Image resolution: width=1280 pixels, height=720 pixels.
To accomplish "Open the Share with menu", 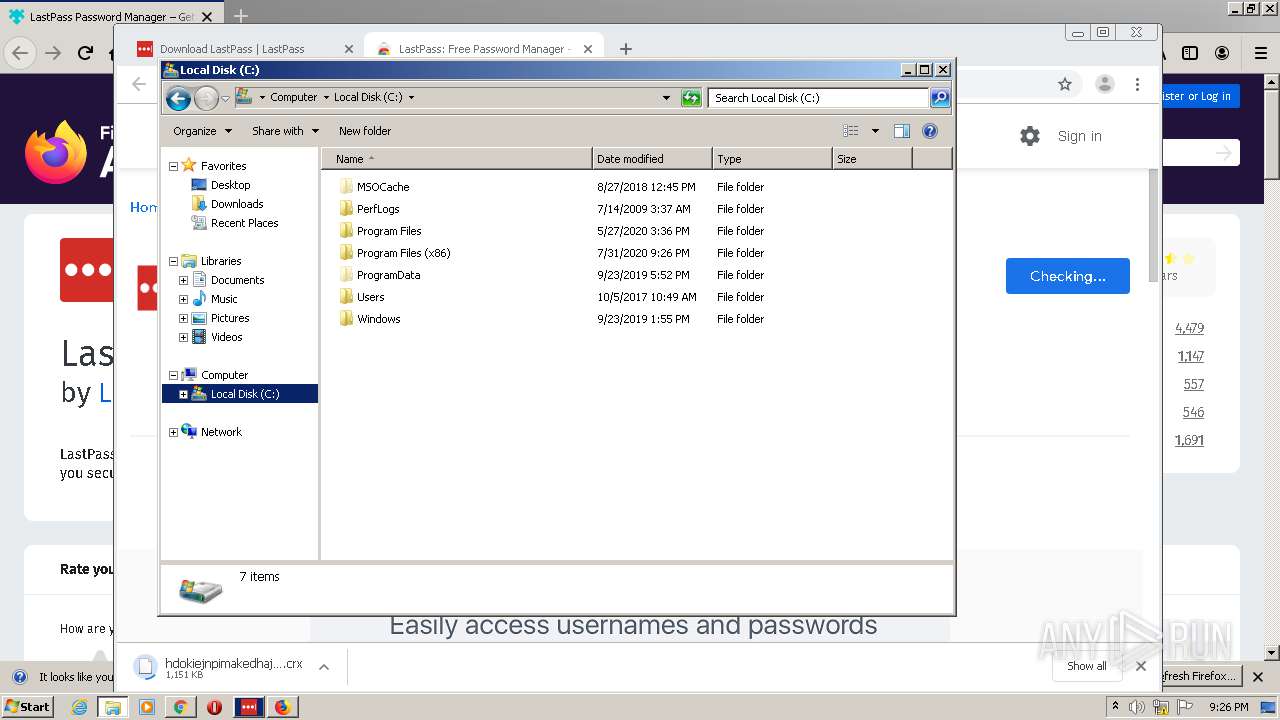I will (x=286, y=131).
